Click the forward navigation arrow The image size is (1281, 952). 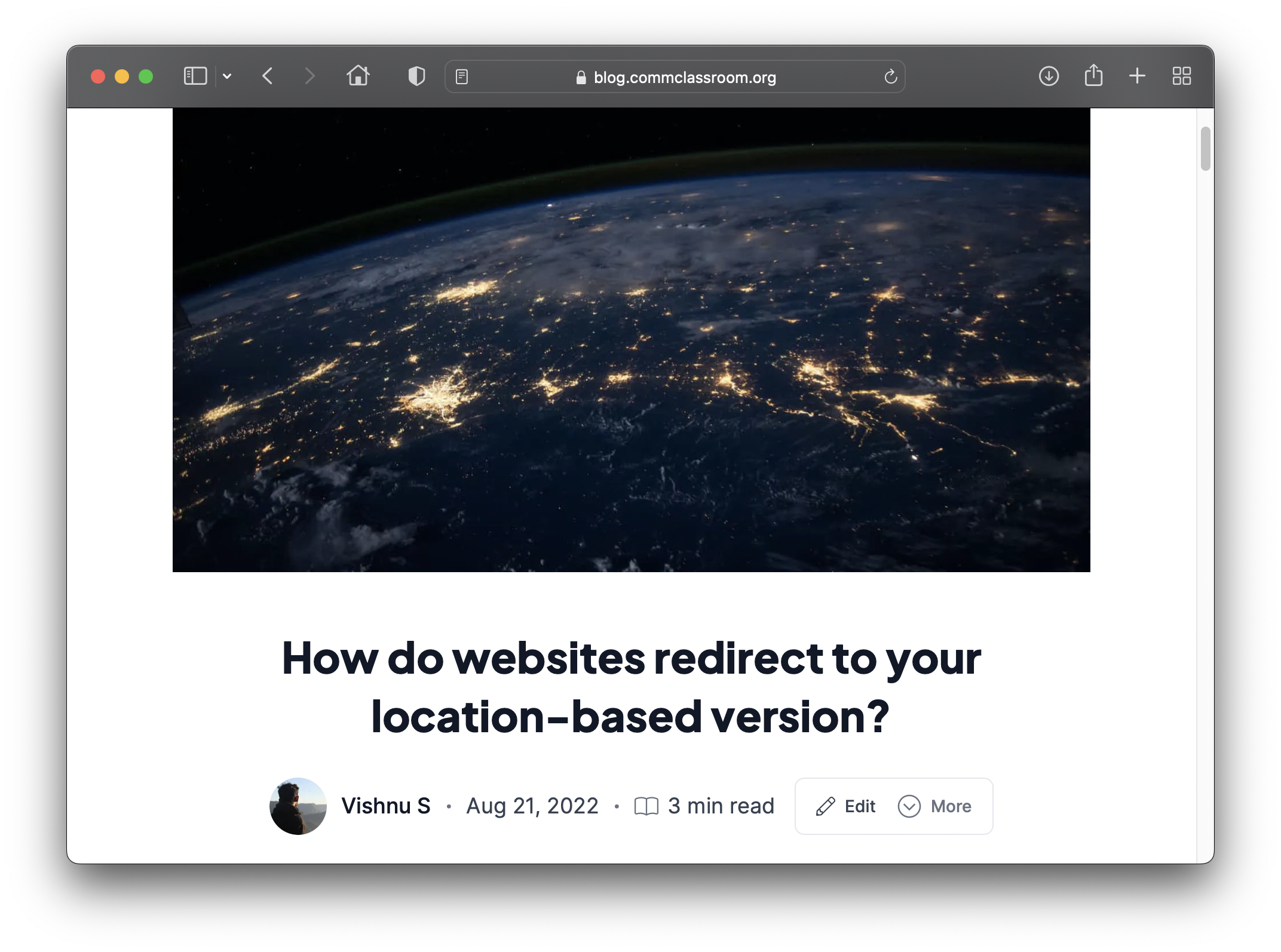pos(309,76)
